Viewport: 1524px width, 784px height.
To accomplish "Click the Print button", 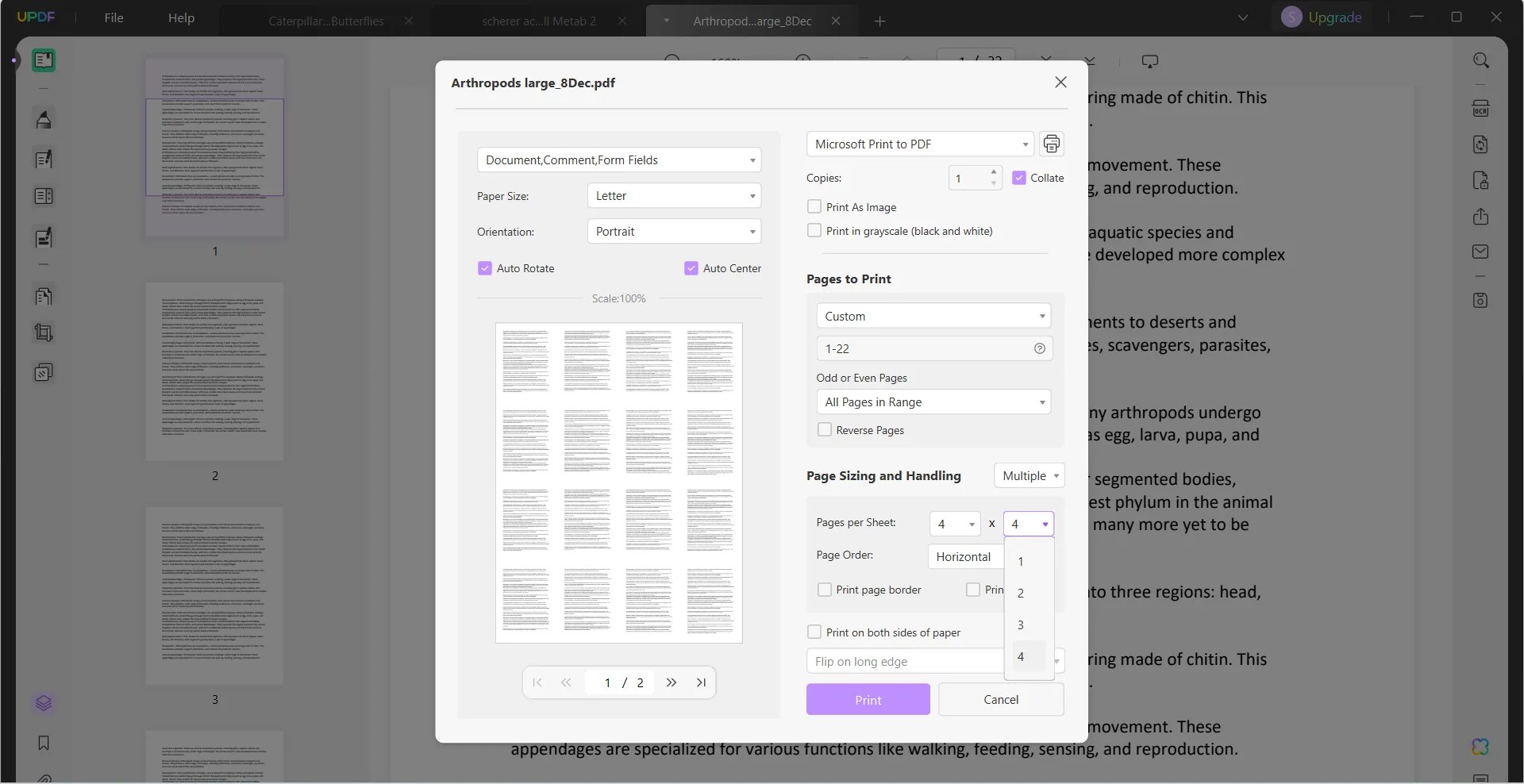I will pos(867,699).
